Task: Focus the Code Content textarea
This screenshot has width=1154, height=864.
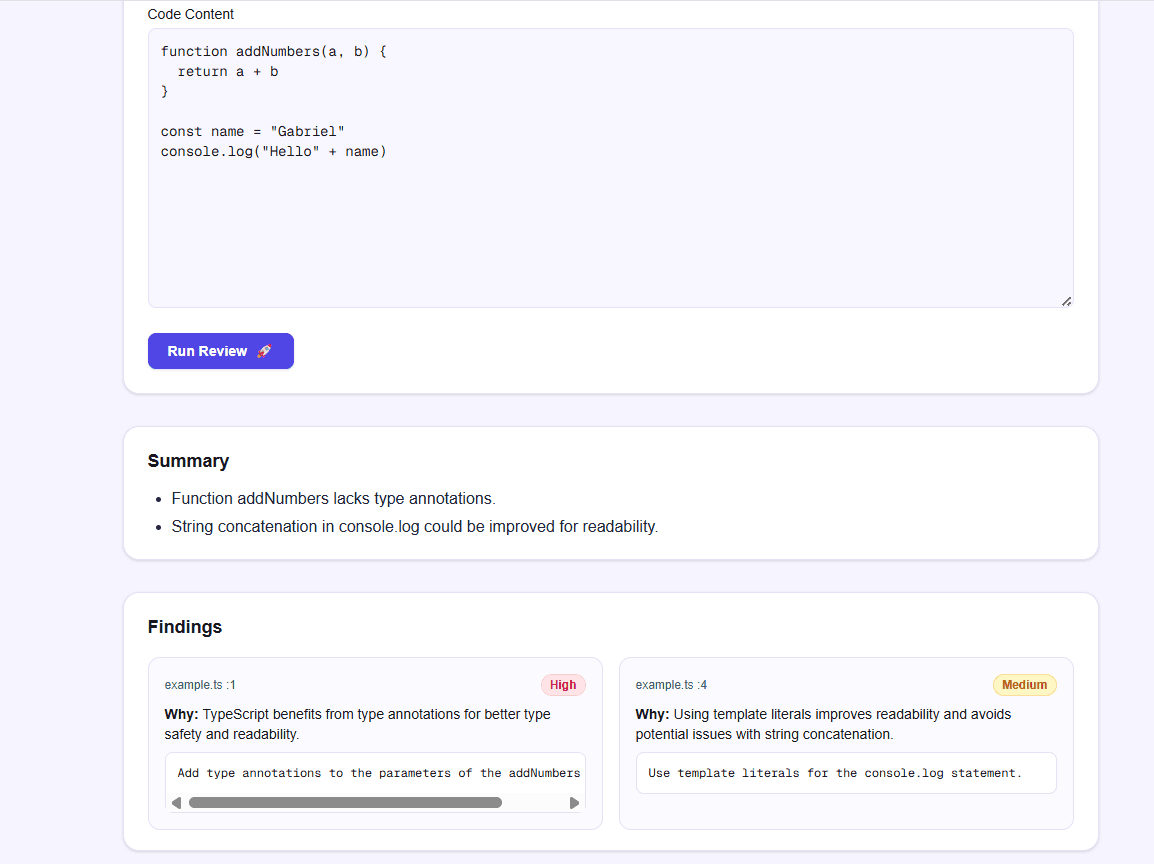Action: point(610,168)
